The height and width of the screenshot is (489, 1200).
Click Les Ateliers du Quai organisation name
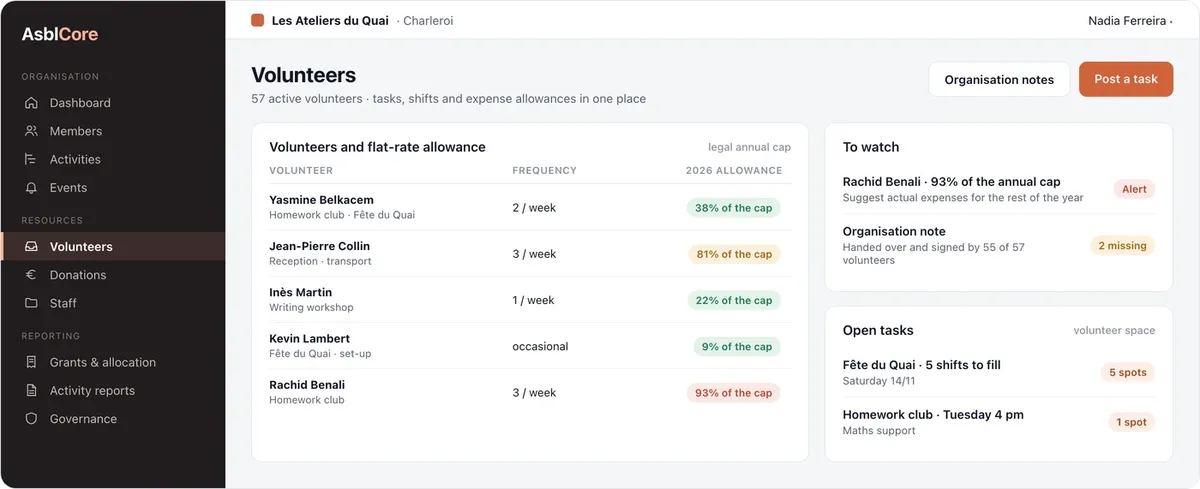[330, 20]
